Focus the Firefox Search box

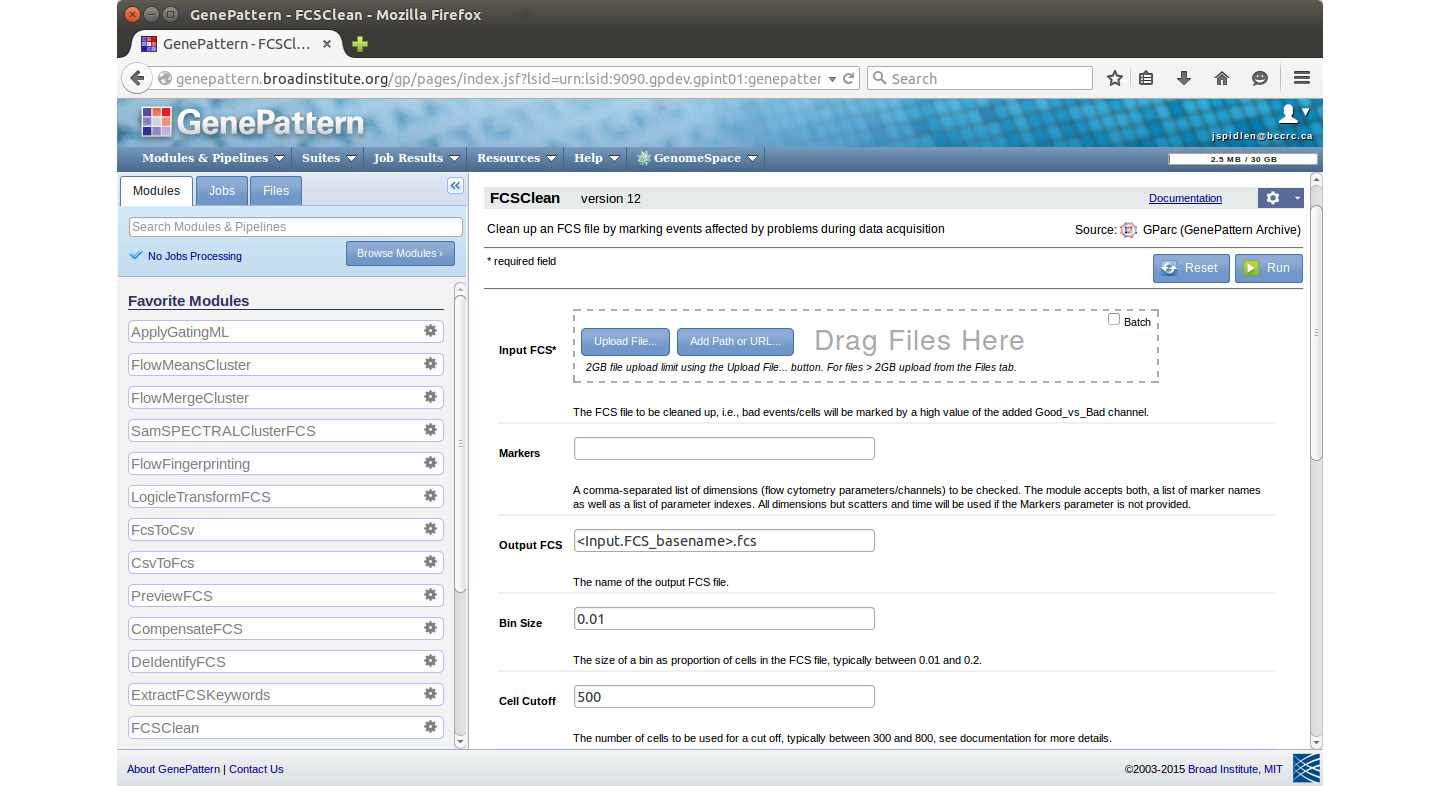coord(979,78)
